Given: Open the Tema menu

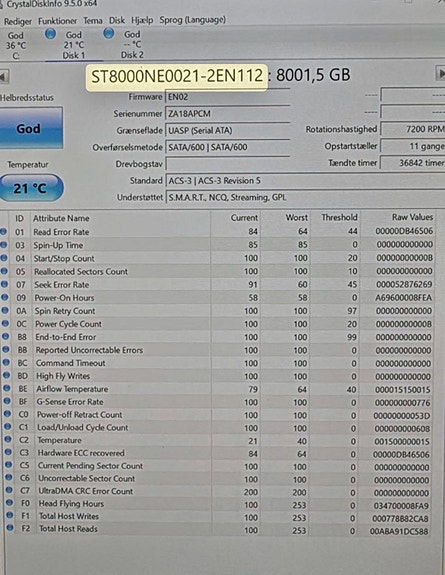Looking at the screenshot, I should [x=93, y=21].
